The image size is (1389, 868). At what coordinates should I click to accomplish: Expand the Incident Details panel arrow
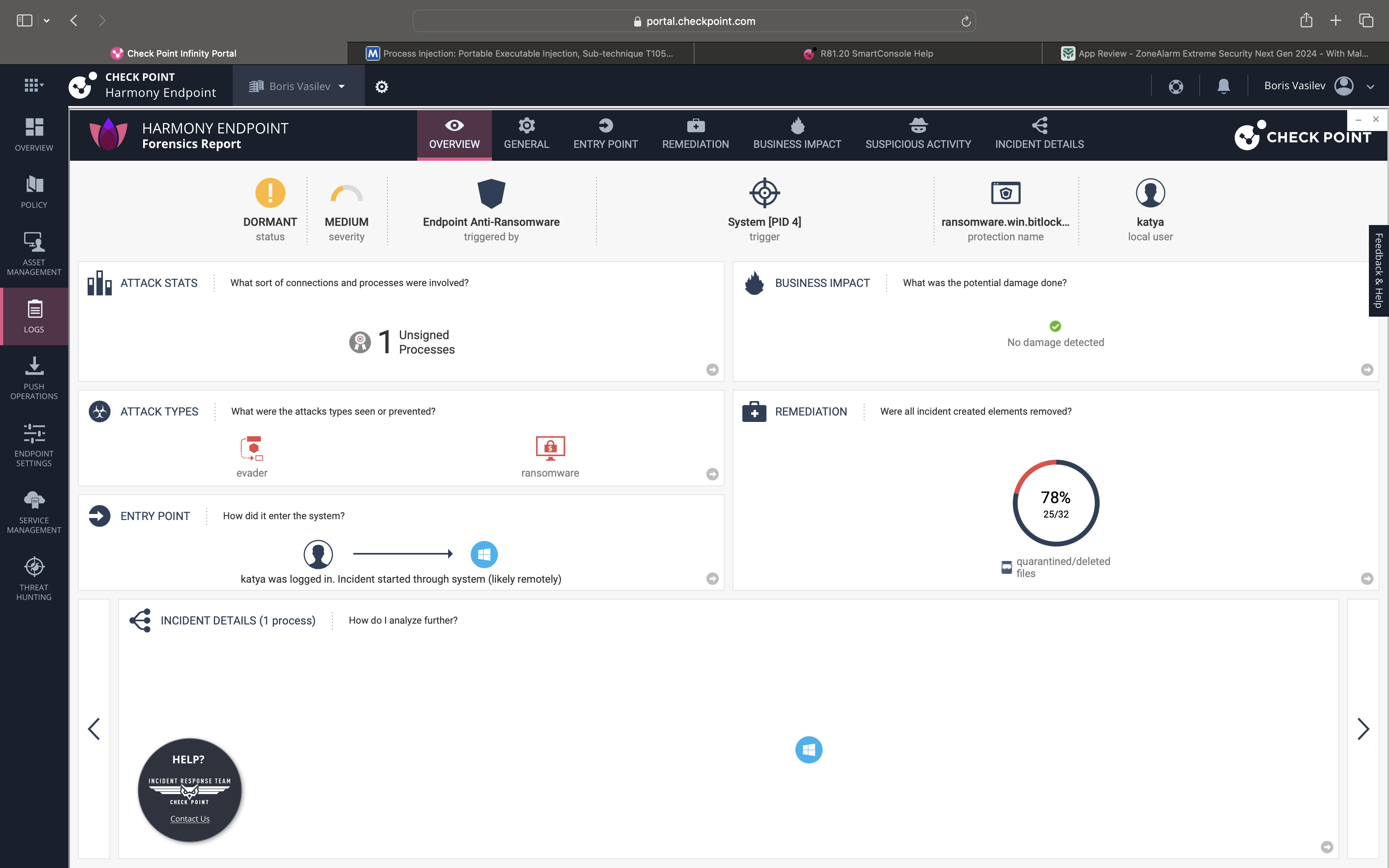[1327, 847]
